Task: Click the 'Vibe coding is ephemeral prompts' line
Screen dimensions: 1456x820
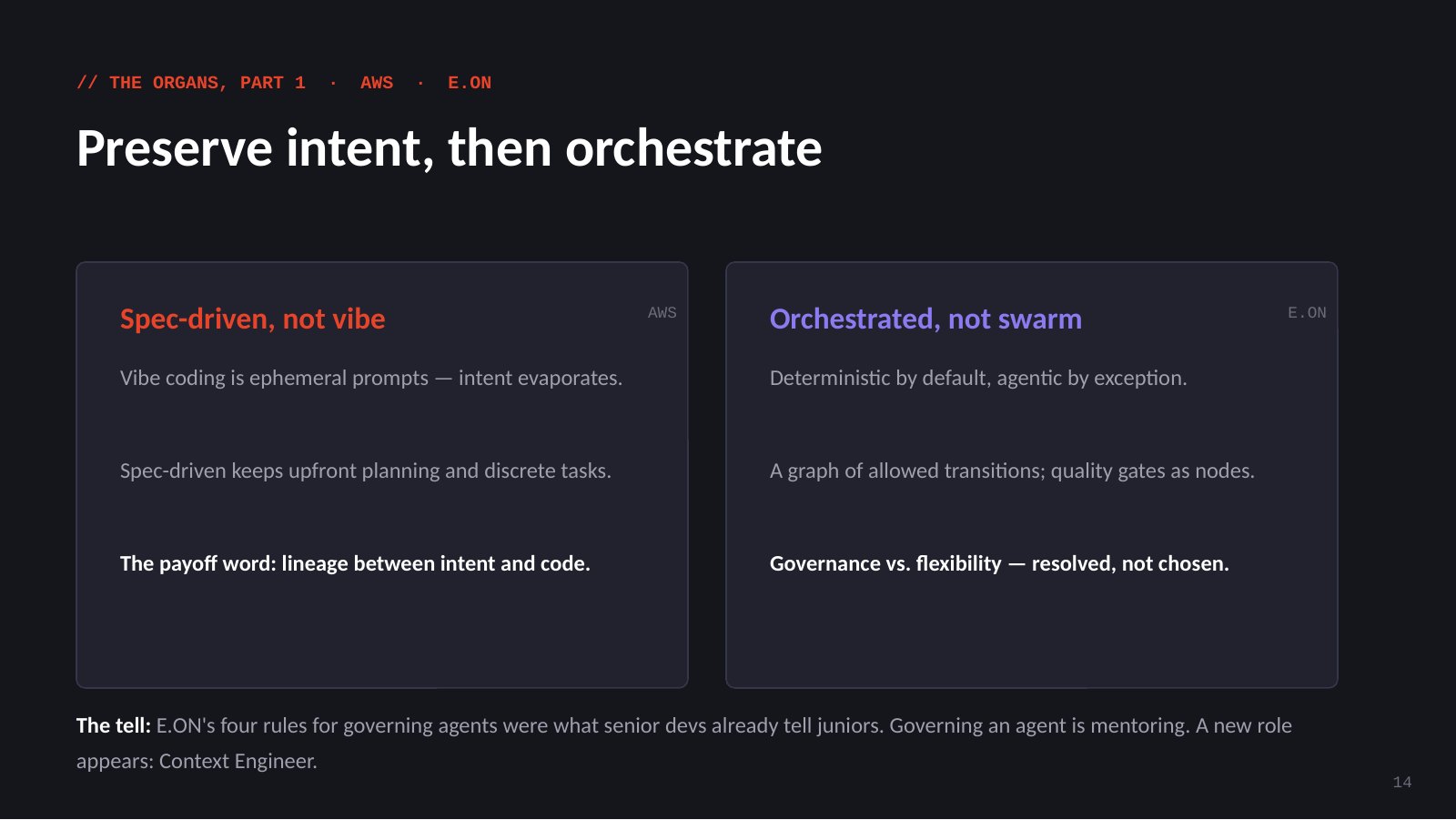Action: [x=371, y=378]
